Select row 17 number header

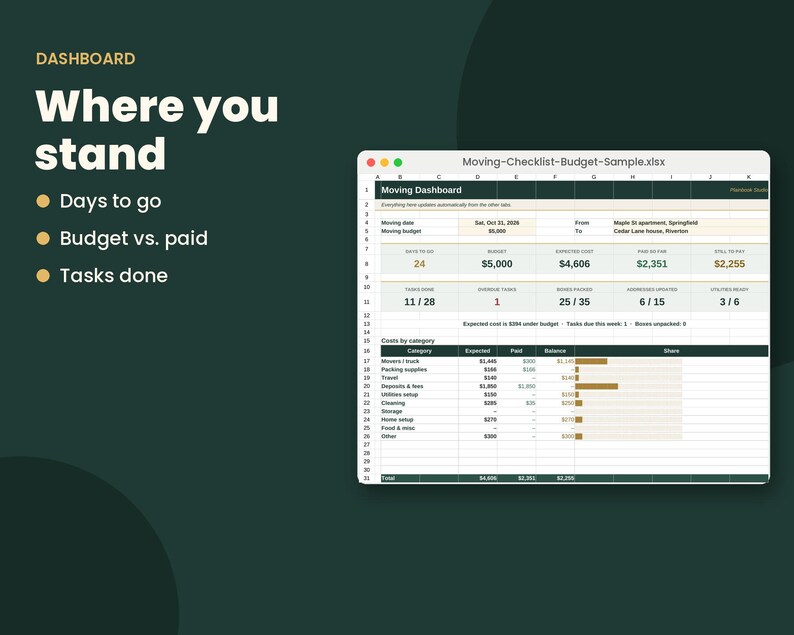(367, 361)
